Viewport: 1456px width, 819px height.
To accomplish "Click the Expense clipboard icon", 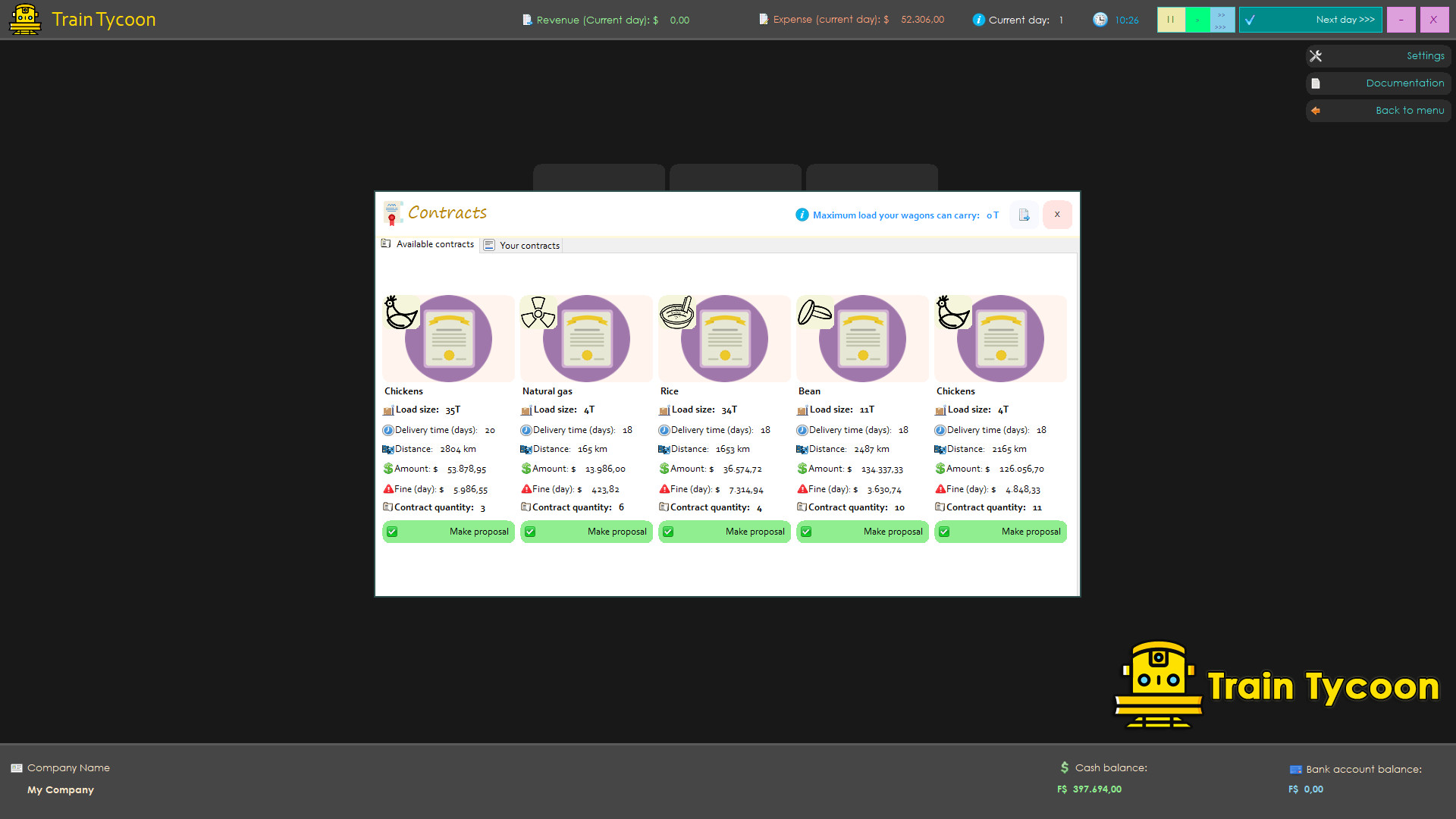I will 764,19.
